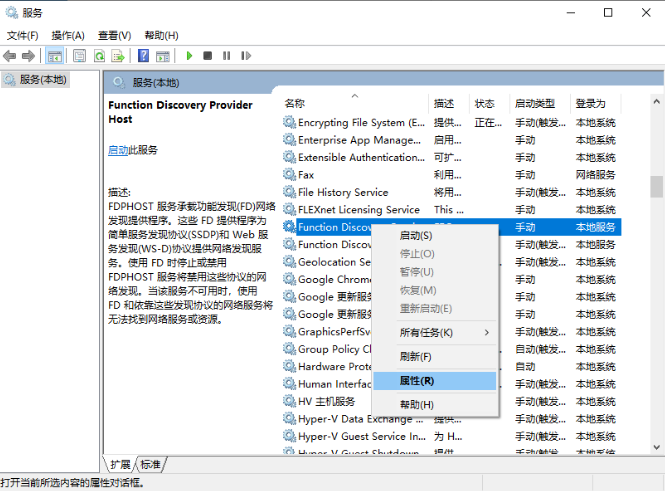The width and height of the screenshot is (665, 491).
Task: Click gear icon beside FLEXnet Licensing Service
Action: click(x=289, y=209)
